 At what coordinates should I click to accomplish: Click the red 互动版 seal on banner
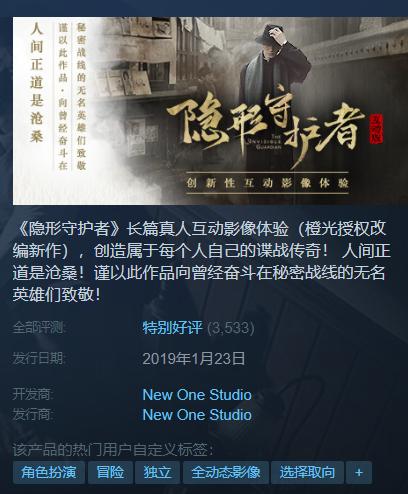377,129
